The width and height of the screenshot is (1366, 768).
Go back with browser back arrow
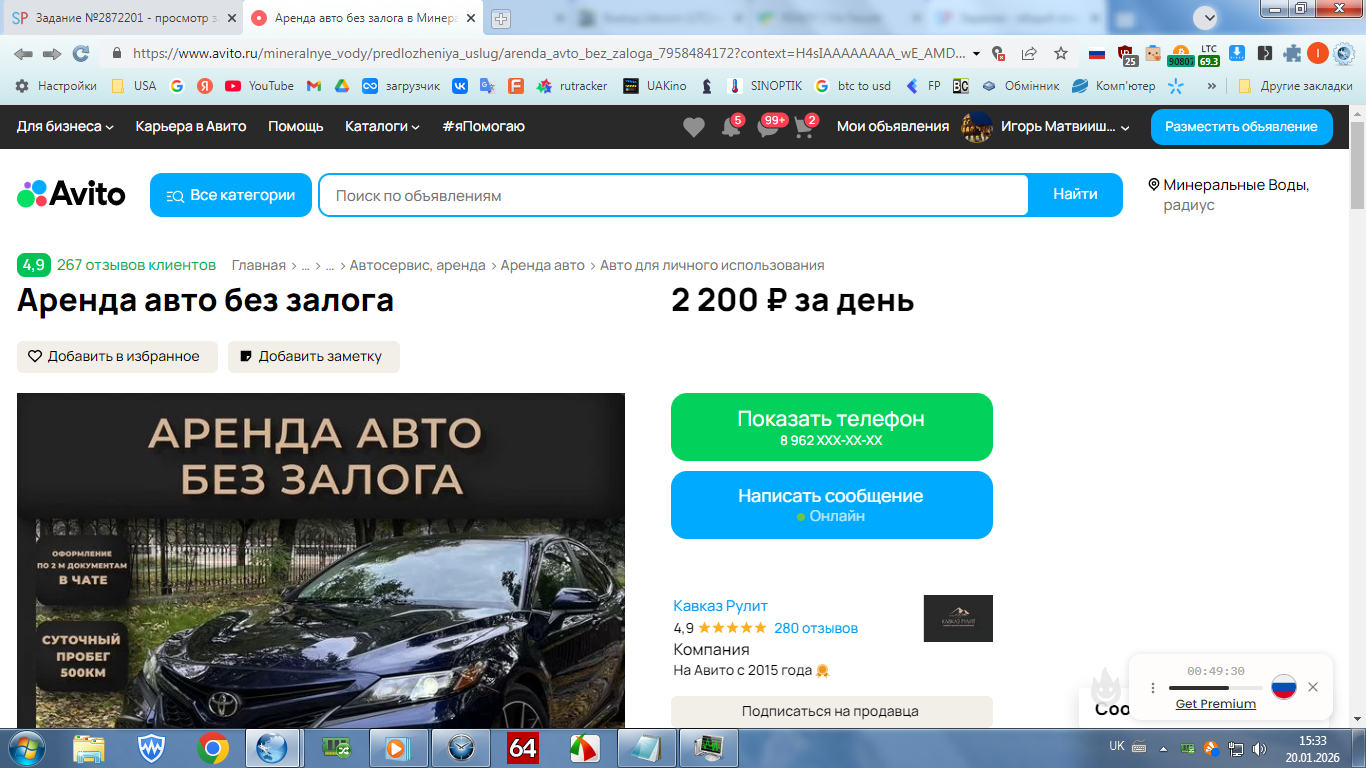23,54
